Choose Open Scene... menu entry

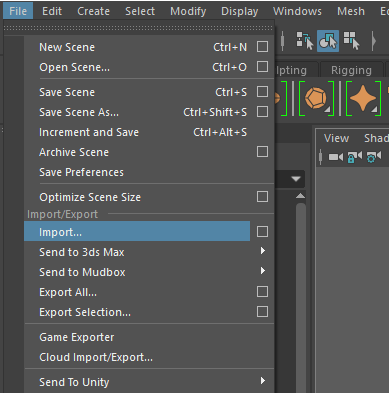pos(149,67)
